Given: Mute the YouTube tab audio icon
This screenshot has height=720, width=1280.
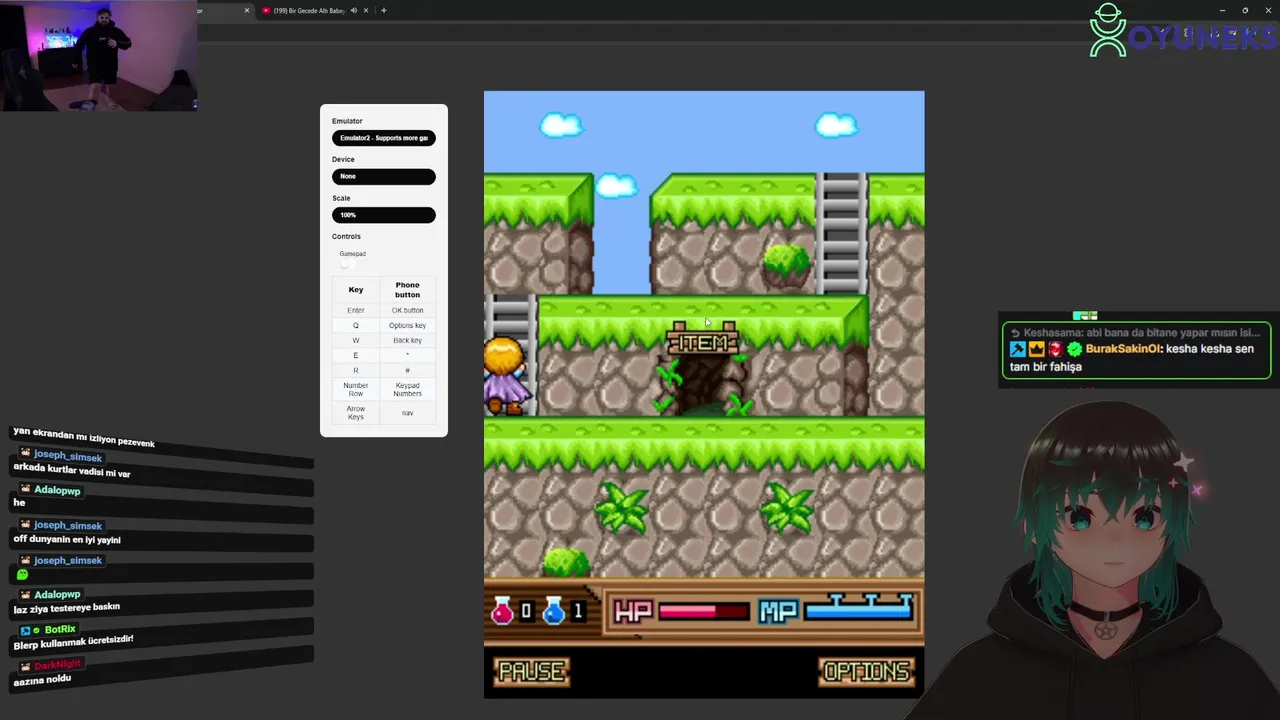Looking at the screenshot, I should click(353, 10).
